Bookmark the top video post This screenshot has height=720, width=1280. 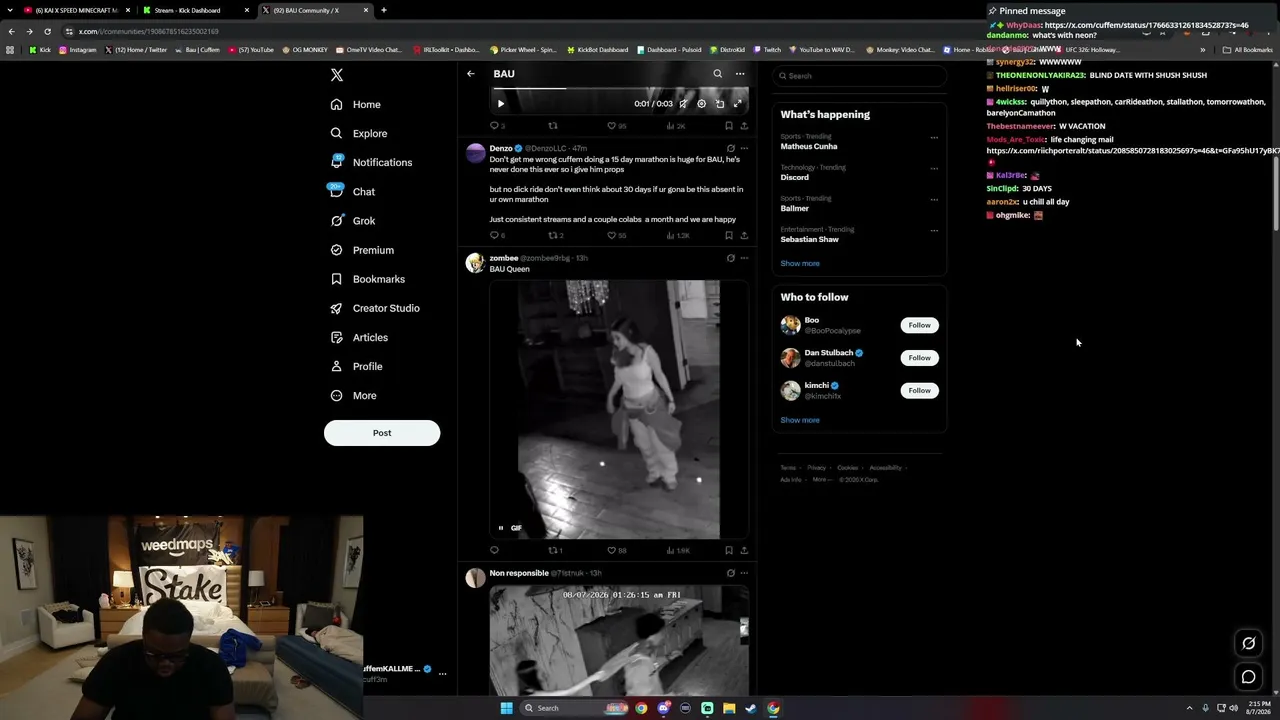[728, 126]
